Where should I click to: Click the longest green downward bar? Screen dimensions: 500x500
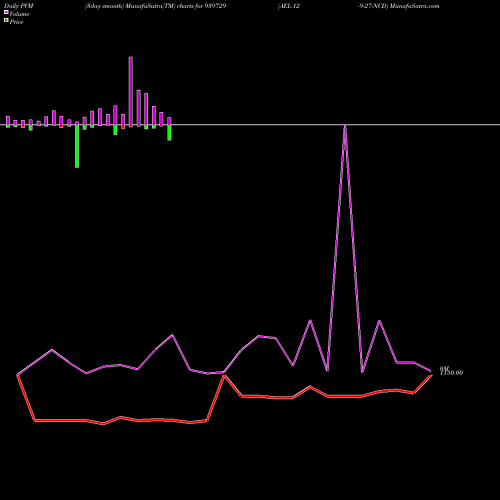click(77, 145)
